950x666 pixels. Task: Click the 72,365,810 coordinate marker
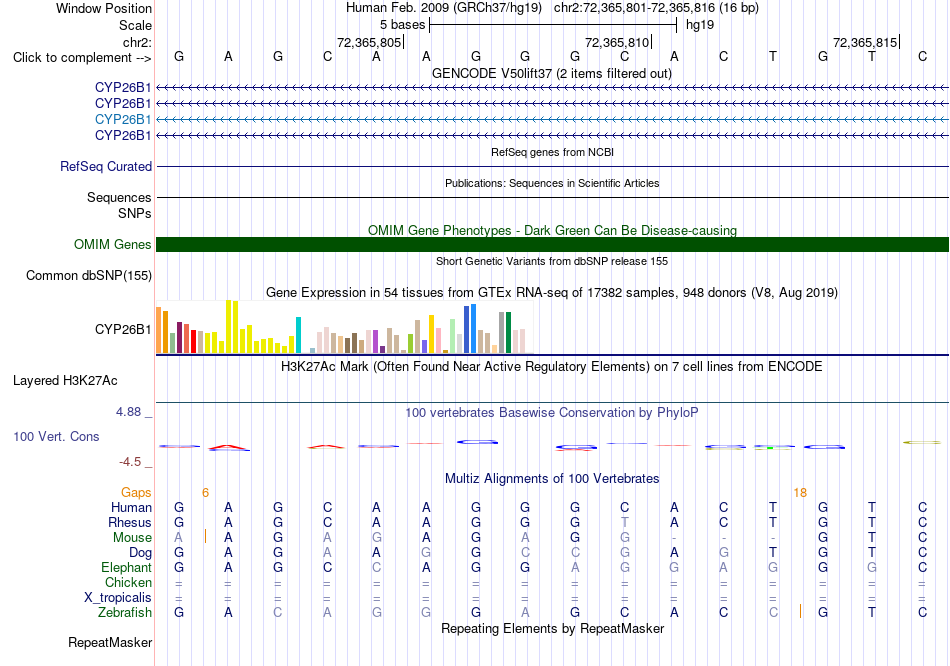point(617,42)
